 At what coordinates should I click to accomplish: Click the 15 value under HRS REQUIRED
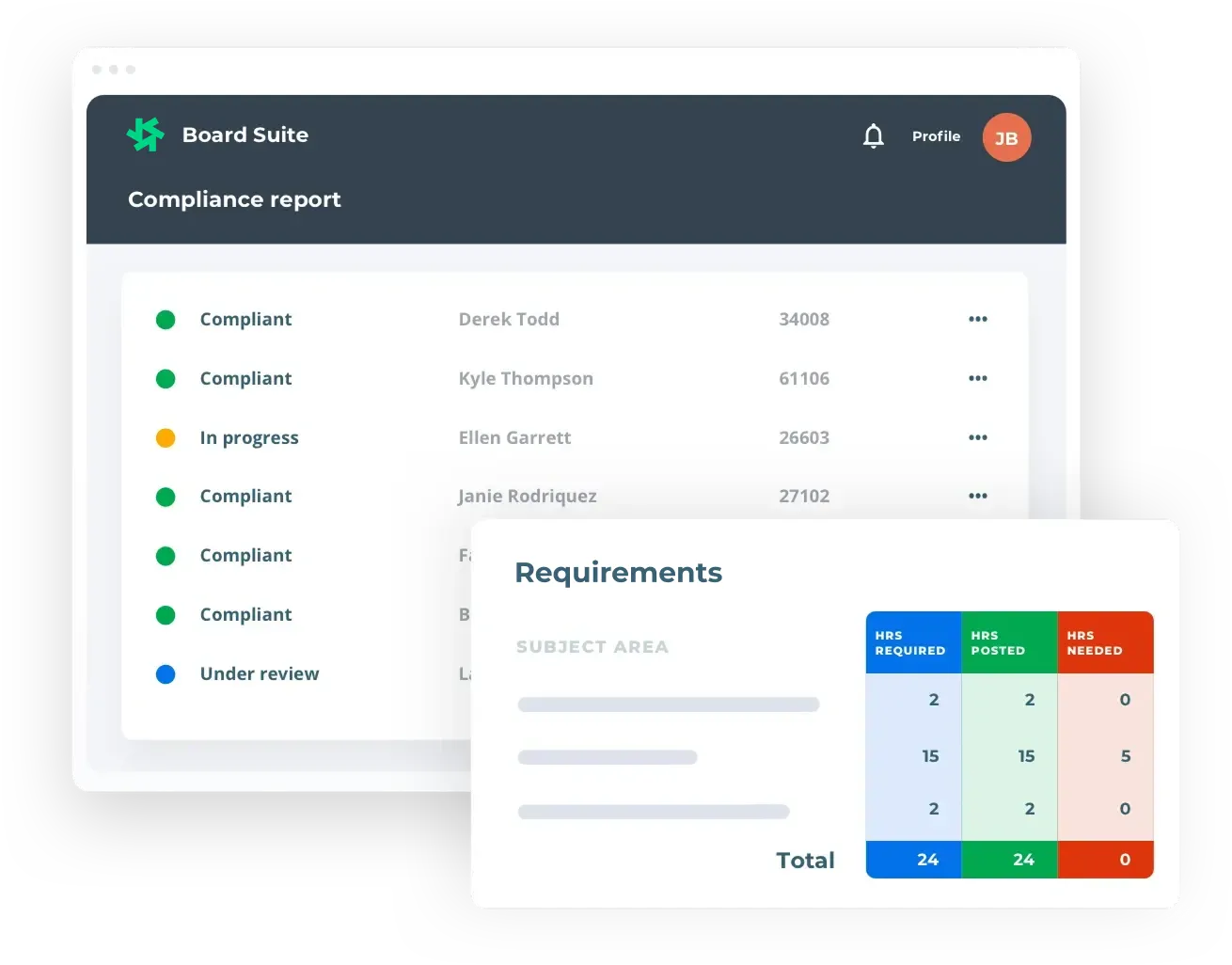pyautogui.click(x=930, y=756)
